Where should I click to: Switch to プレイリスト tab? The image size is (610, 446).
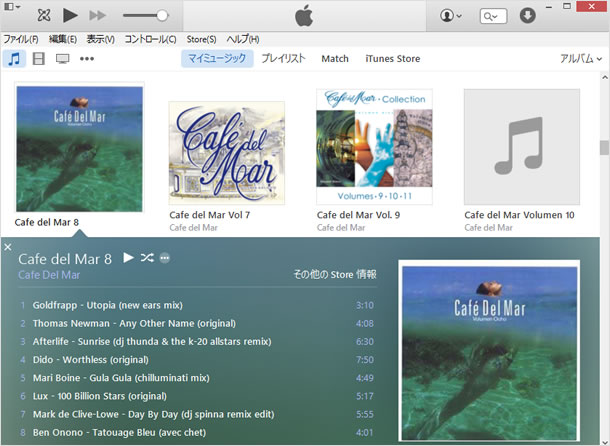283,58
